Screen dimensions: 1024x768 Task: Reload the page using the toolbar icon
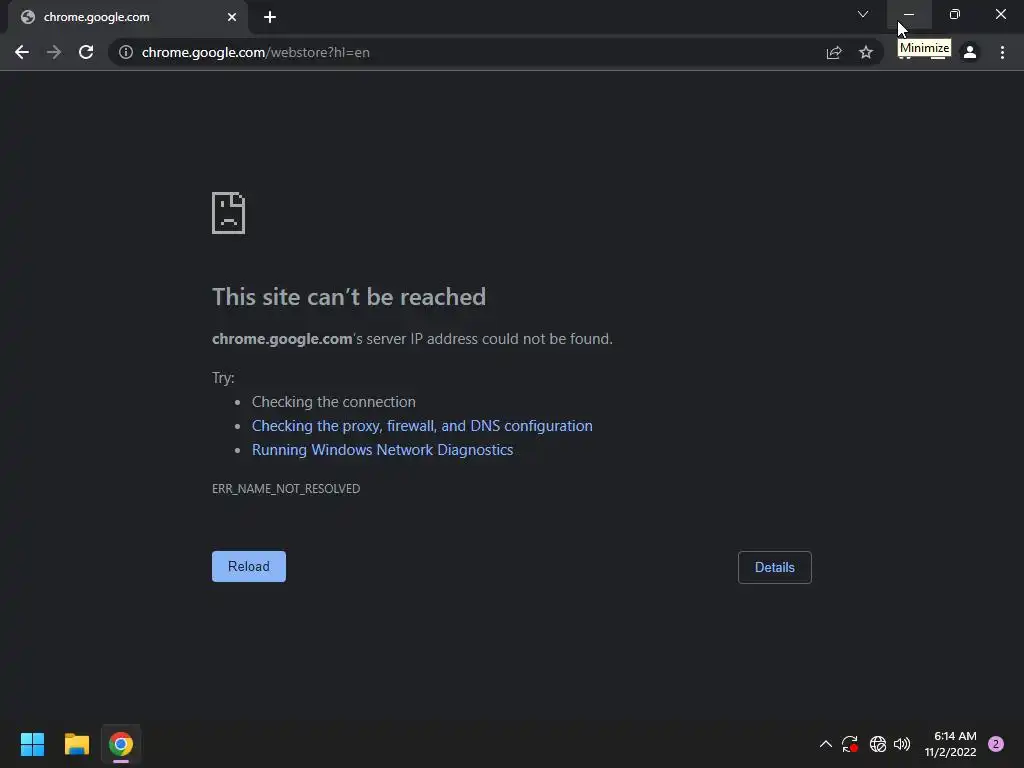[86, 52]
